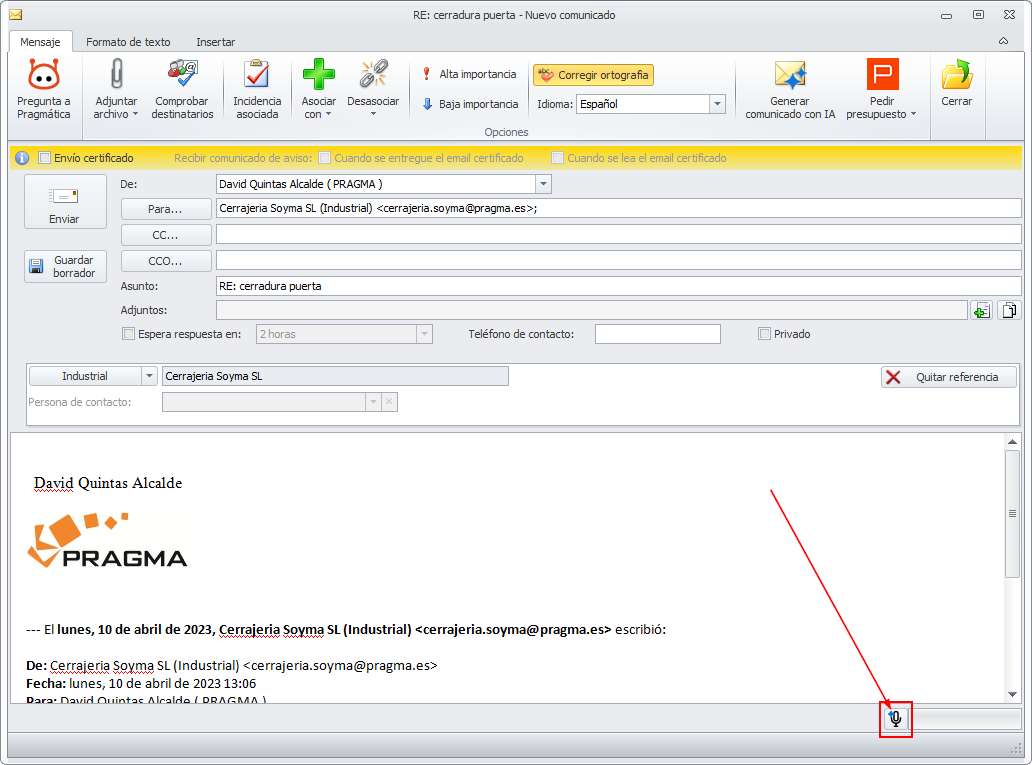Click message body scroll up arrow
The image size is (1032, 765).
[x=1012, y=442]
